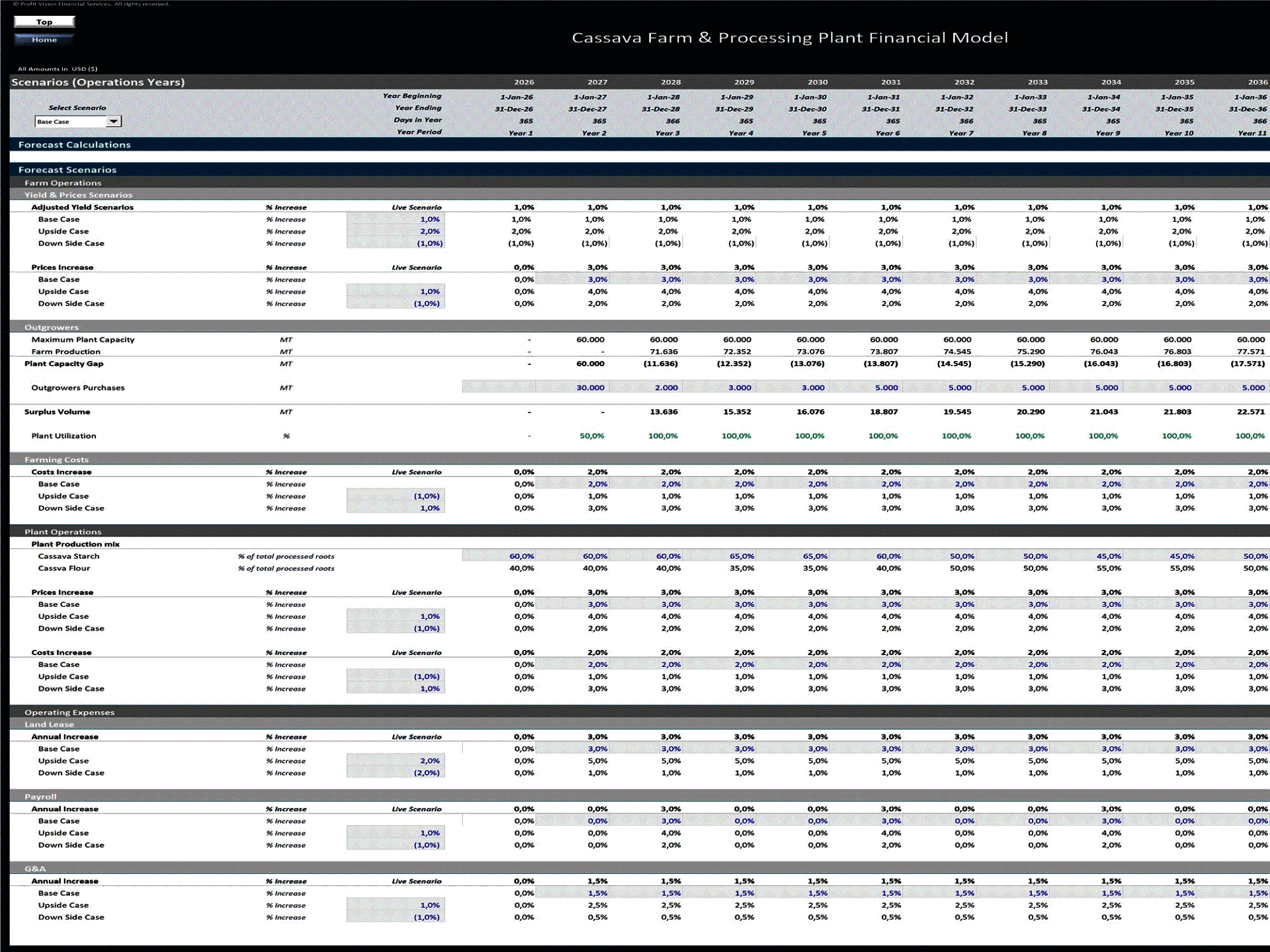Select the Farm Production row label

point(65,352)
